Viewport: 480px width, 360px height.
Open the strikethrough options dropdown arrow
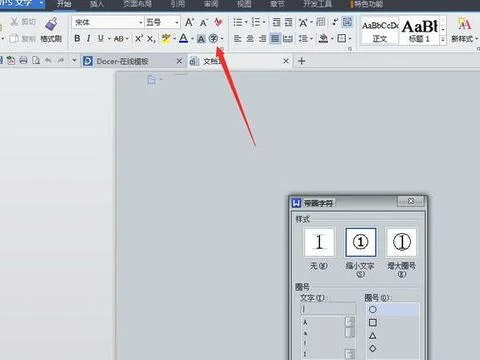point(127,39)
